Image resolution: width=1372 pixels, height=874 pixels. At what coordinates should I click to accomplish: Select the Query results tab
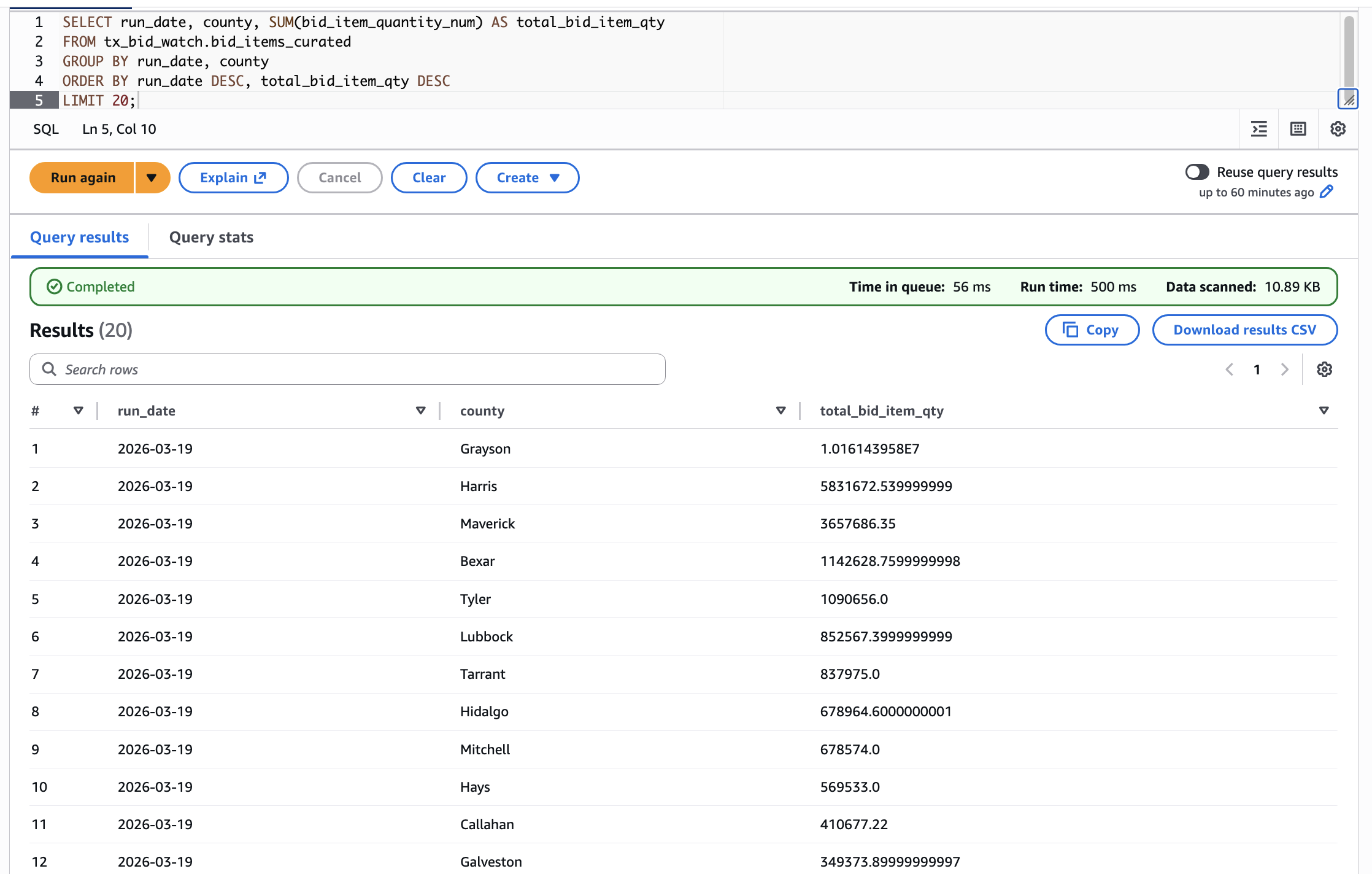(80, 238)
